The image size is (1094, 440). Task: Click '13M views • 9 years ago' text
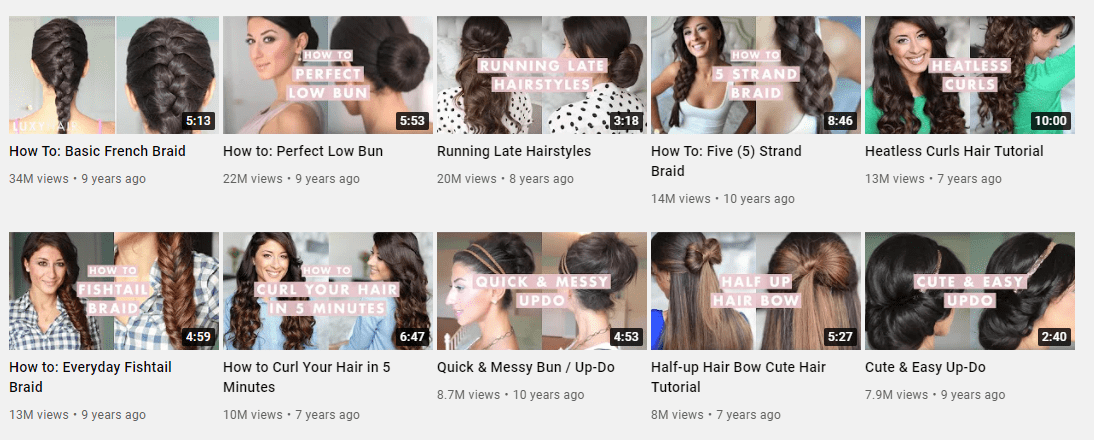pos(77,416)
